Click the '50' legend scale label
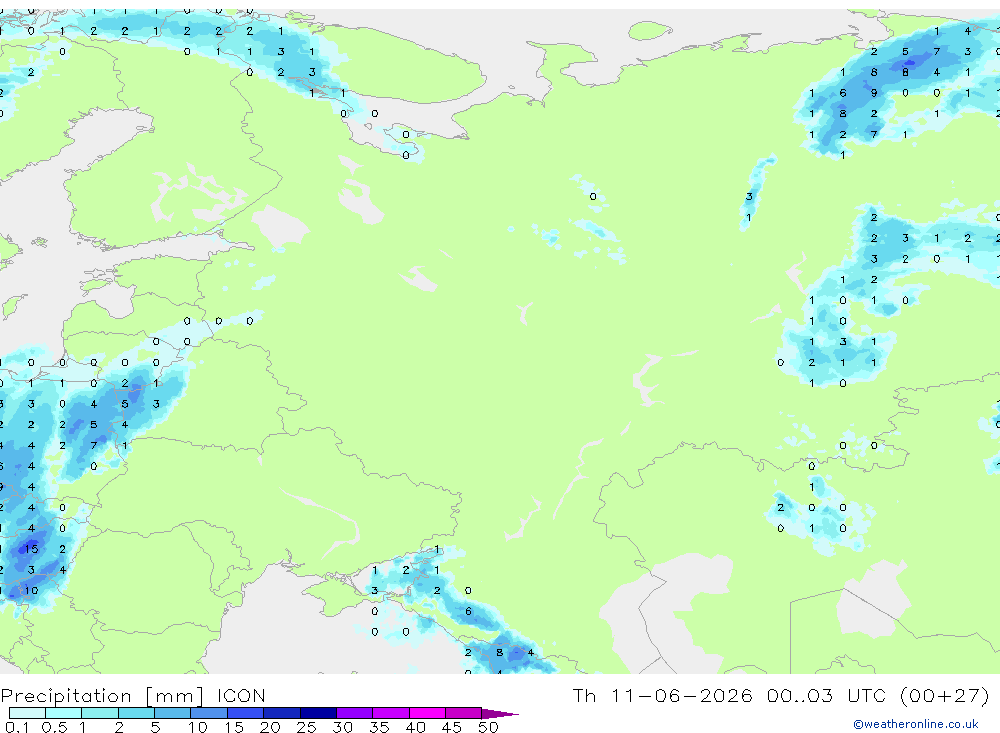The width and height of the screenshot is (1000, 733). click(488, 727)
